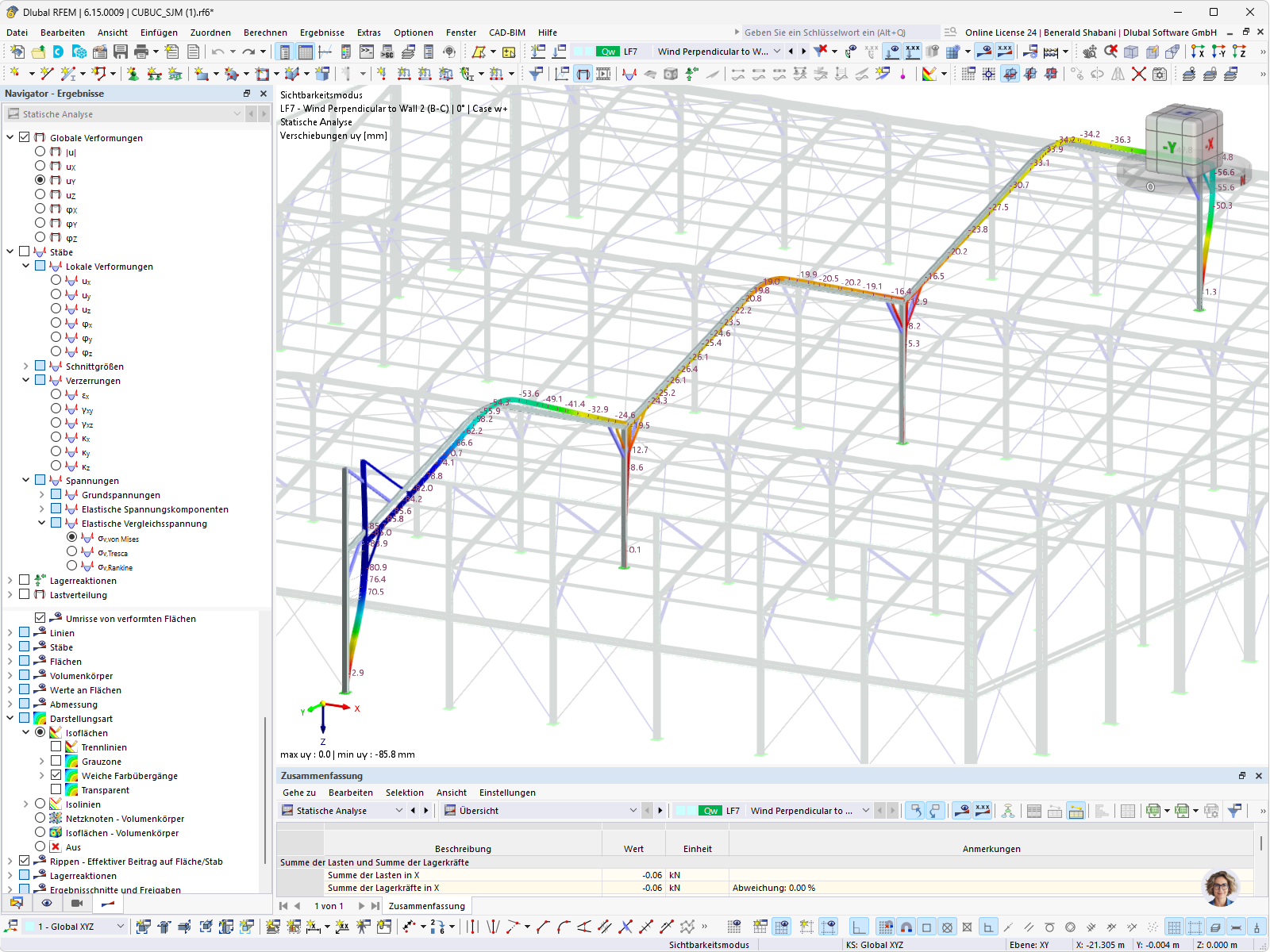
Task: Select the Zusammenfassung bottom tab
Action: [x=427, y=906]
